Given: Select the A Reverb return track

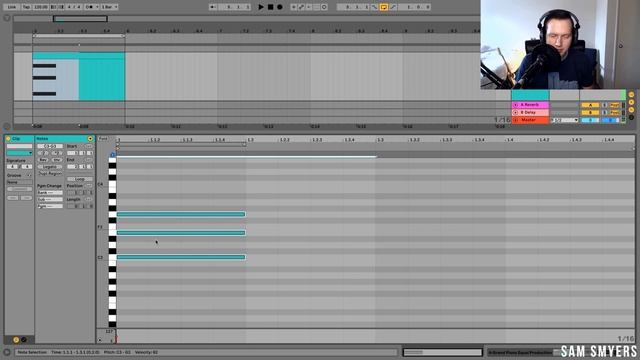Looking at the screenshot, I should [x=530, y=105].
